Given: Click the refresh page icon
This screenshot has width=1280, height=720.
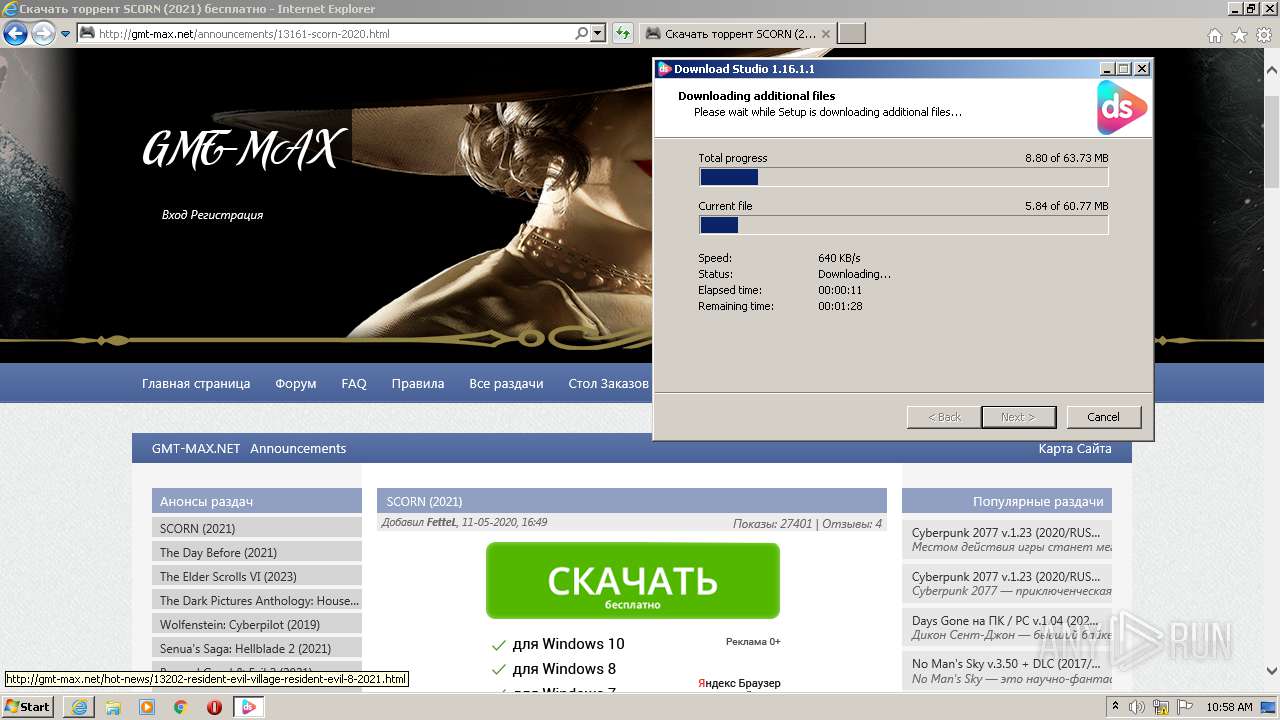Looking at the screenshot, I should point(623,33).
